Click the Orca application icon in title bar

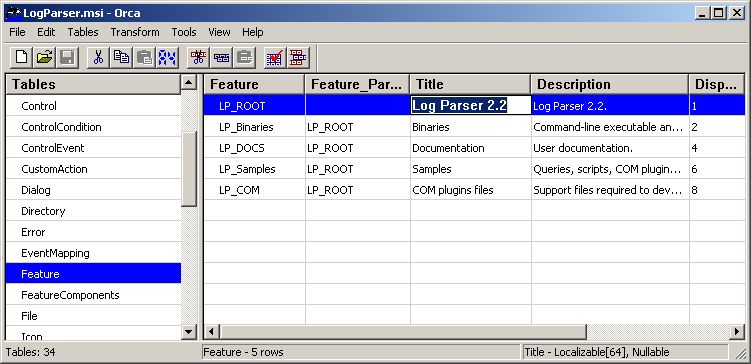coord(13,12)
